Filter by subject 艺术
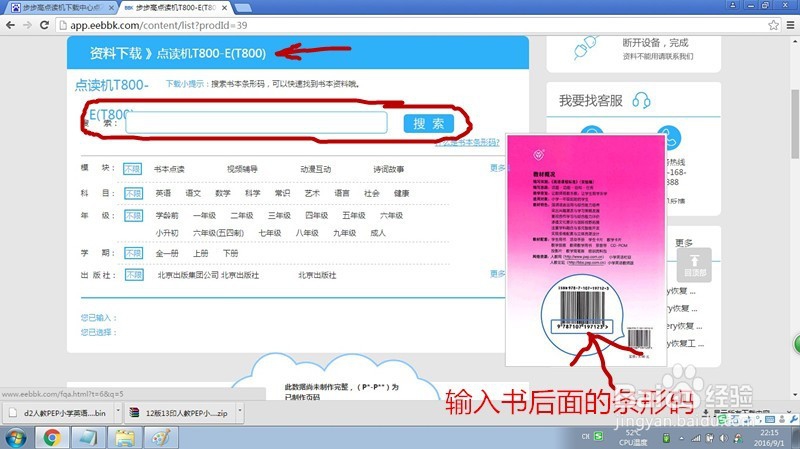 [x=312, y=193]
